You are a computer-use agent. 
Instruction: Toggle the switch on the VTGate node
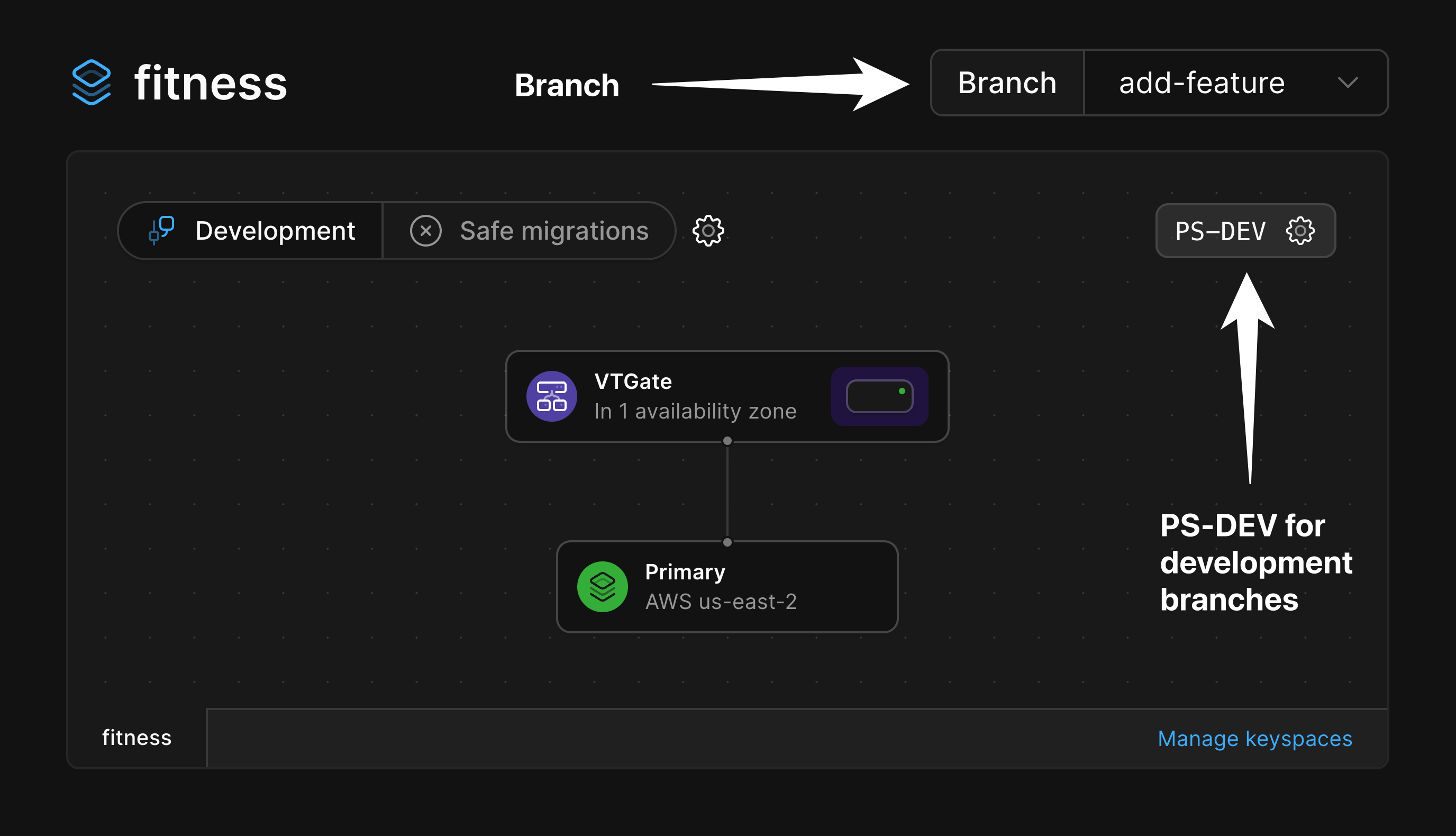[x=878, y=396]
